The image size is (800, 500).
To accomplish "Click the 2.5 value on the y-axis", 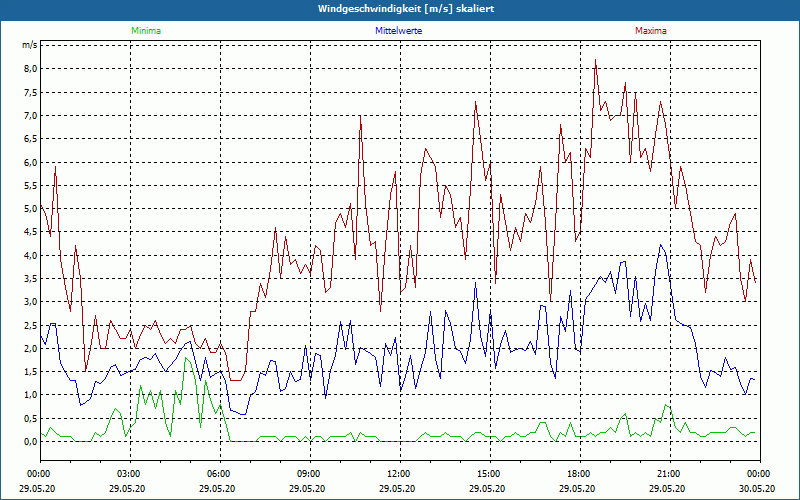I will [30, 326].
